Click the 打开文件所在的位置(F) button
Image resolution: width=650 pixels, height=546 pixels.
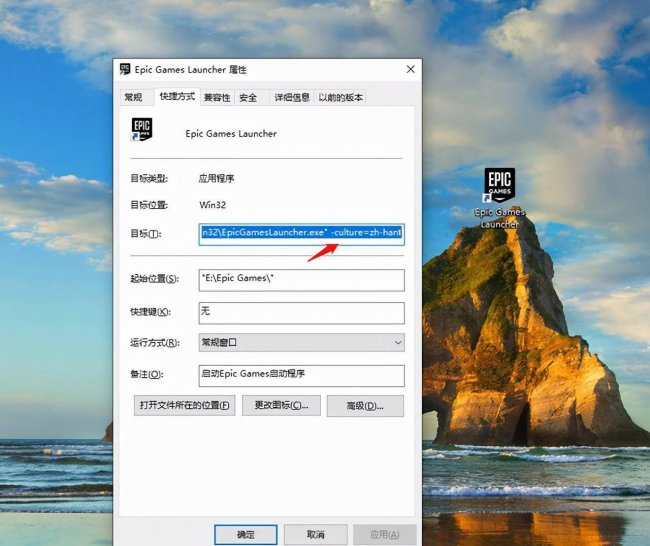coord(184,405)
